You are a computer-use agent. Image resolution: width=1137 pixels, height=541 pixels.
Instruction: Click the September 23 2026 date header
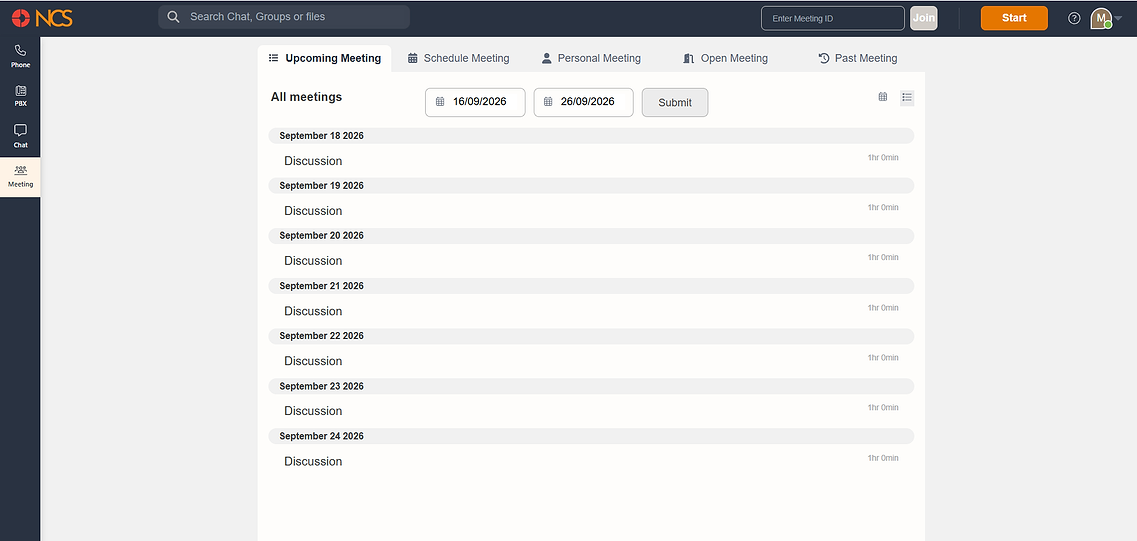(591, 386)
